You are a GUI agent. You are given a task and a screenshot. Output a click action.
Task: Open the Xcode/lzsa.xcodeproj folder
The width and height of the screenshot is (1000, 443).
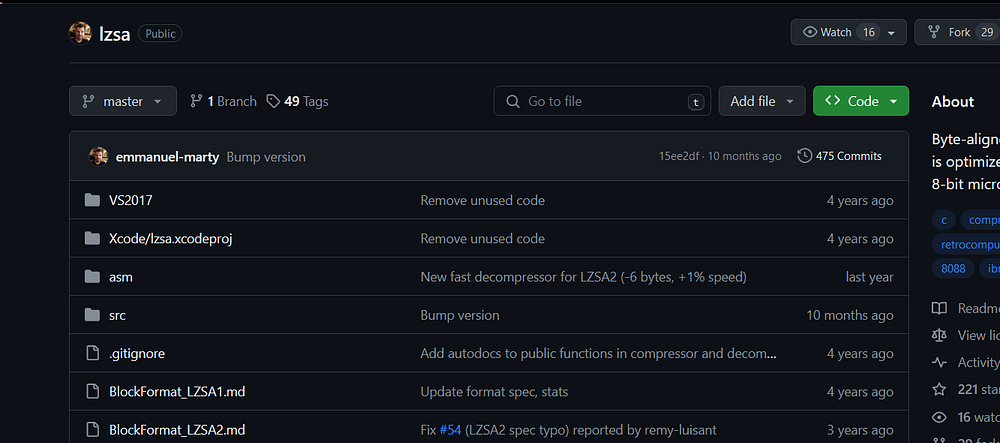click(x=170, y=238)
